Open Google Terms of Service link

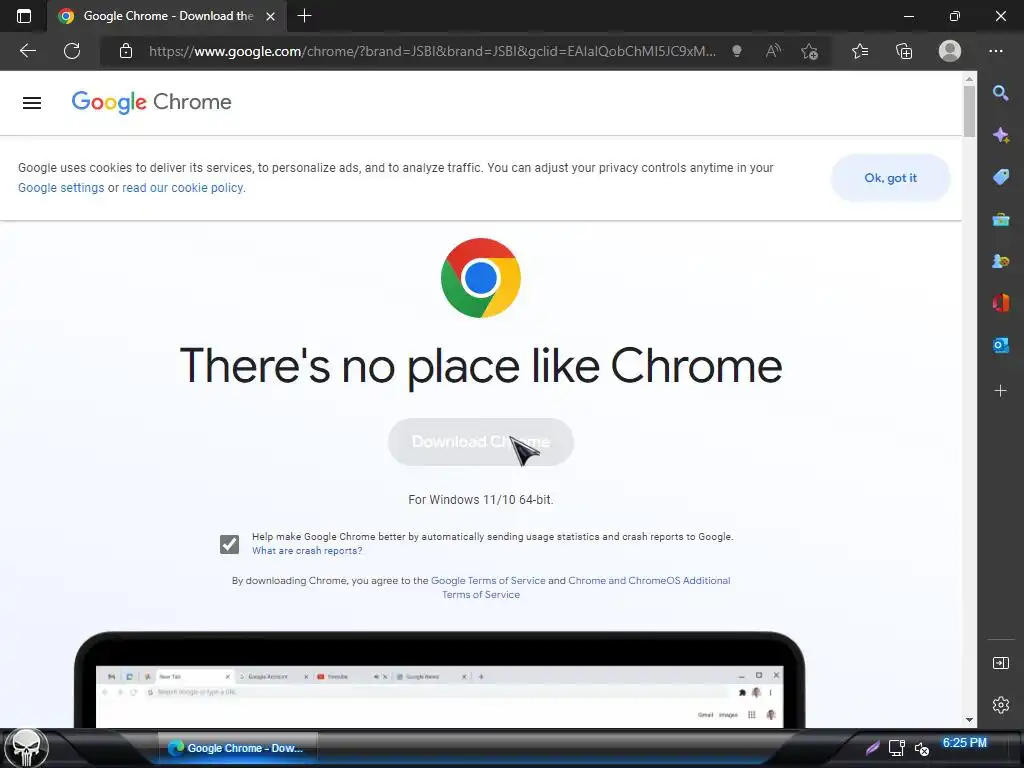click(x=488, y=581)
